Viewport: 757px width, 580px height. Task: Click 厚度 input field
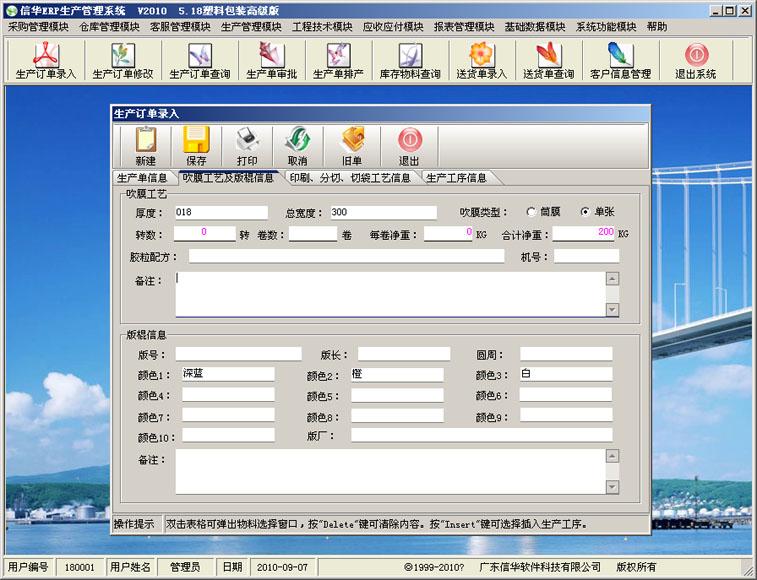[x=221, y=212]
